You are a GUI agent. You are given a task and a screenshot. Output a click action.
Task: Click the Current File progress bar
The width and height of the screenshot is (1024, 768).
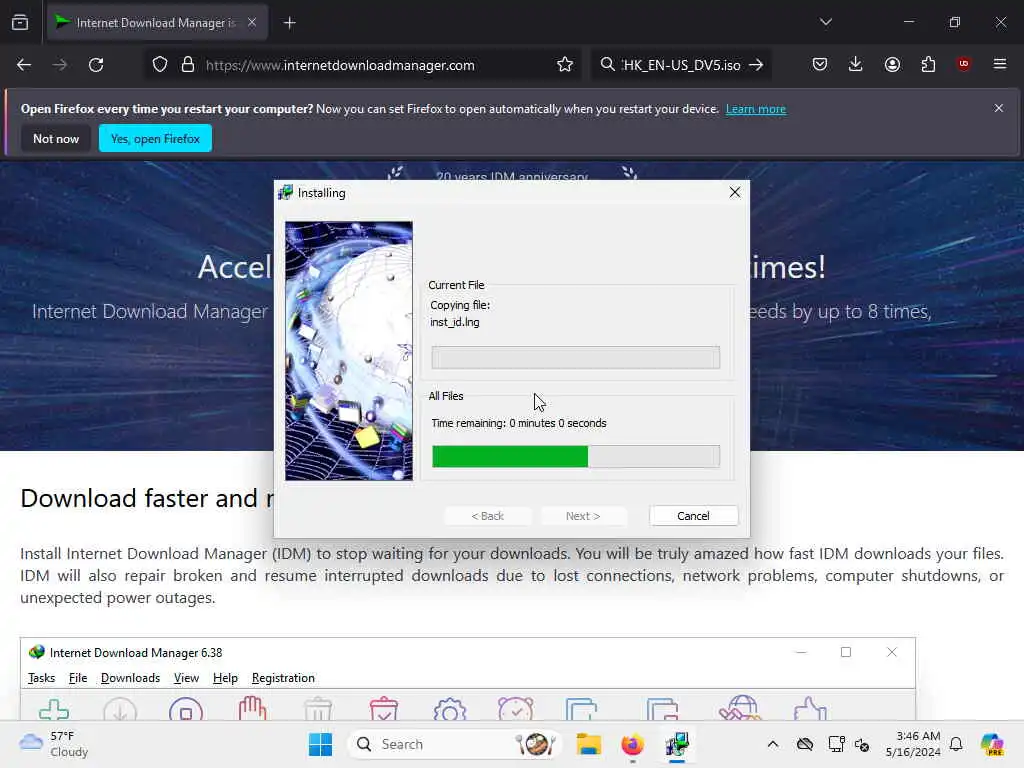pyautogui.click(x=576, y=357)
